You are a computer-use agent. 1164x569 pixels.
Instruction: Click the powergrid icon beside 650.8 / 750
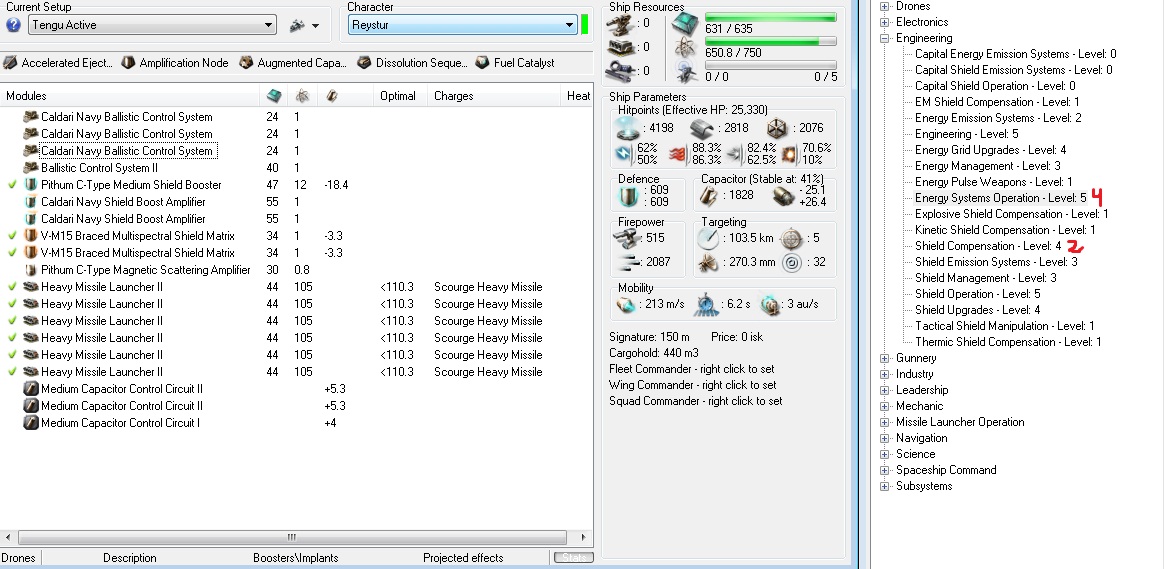(x=684, y=48)
